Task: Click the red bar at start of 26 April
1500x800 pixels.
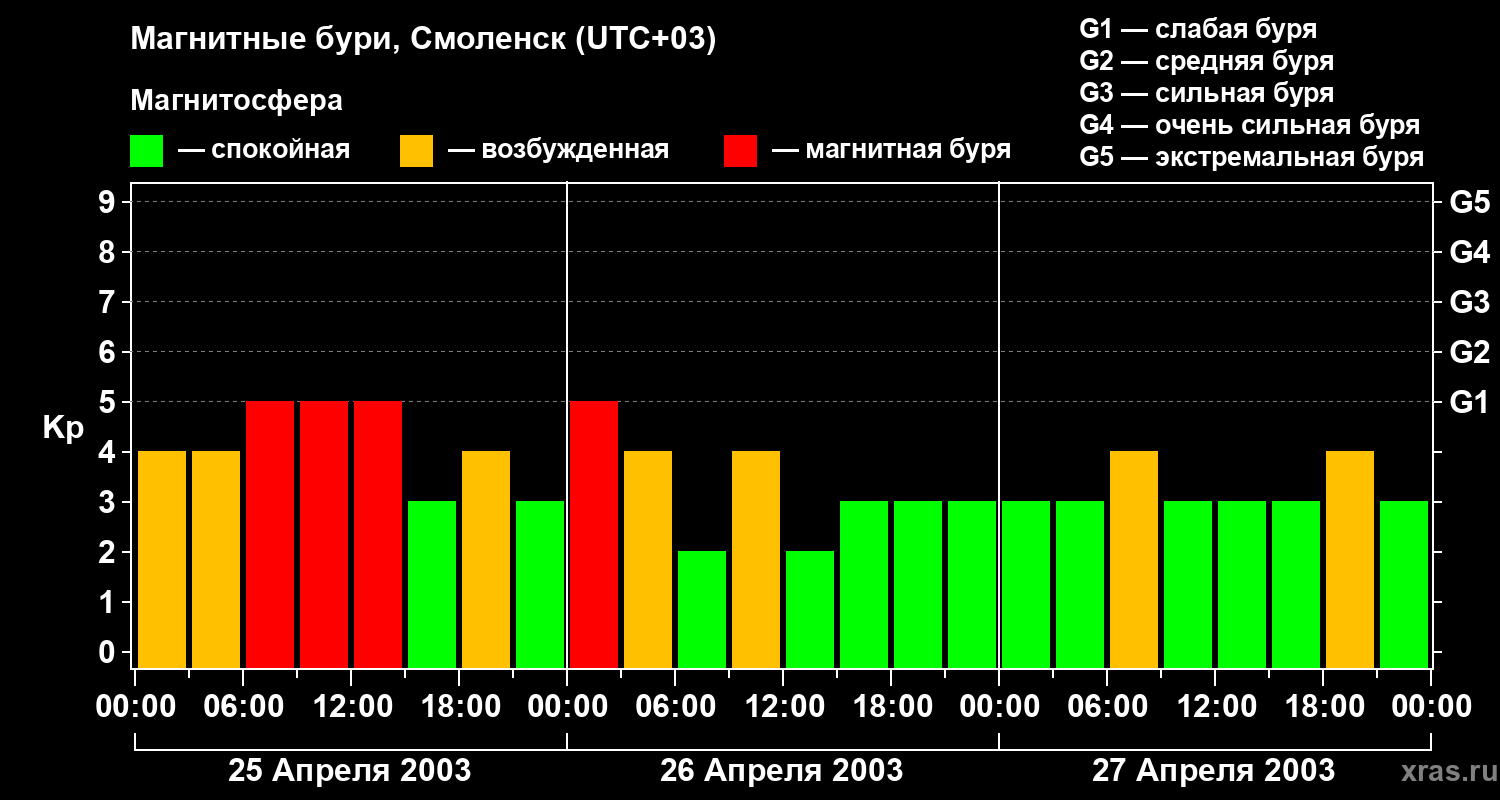Action: point(594,534)
